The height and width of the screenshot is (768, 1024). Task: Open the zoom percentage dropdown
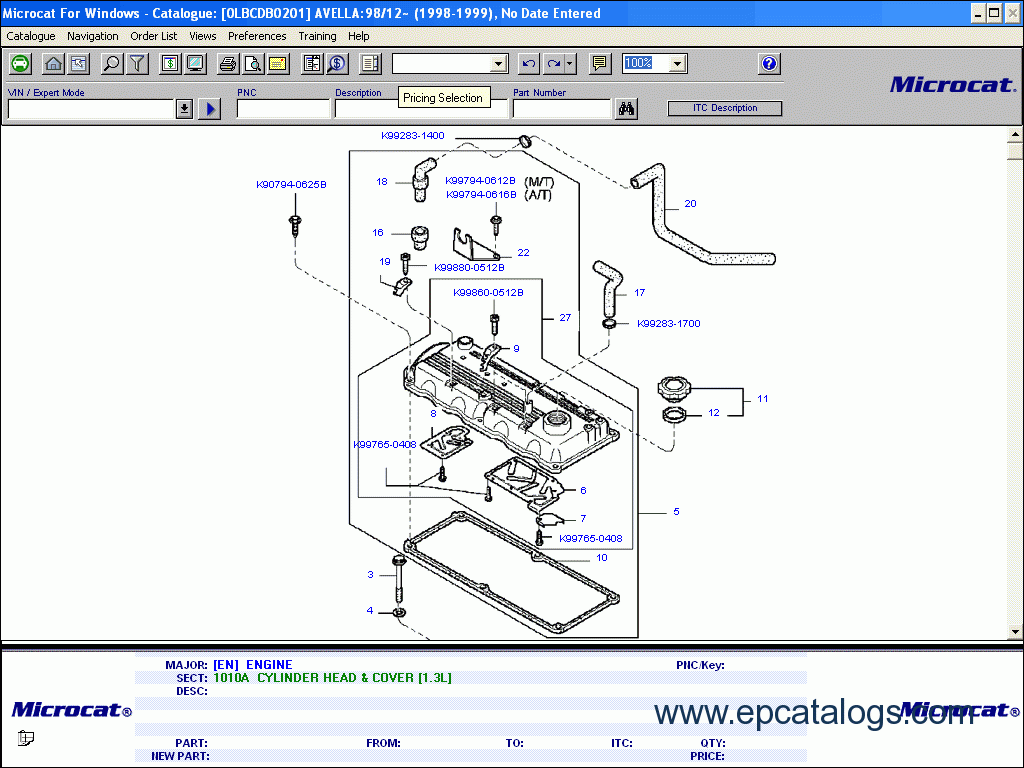[x=678, y=64]
